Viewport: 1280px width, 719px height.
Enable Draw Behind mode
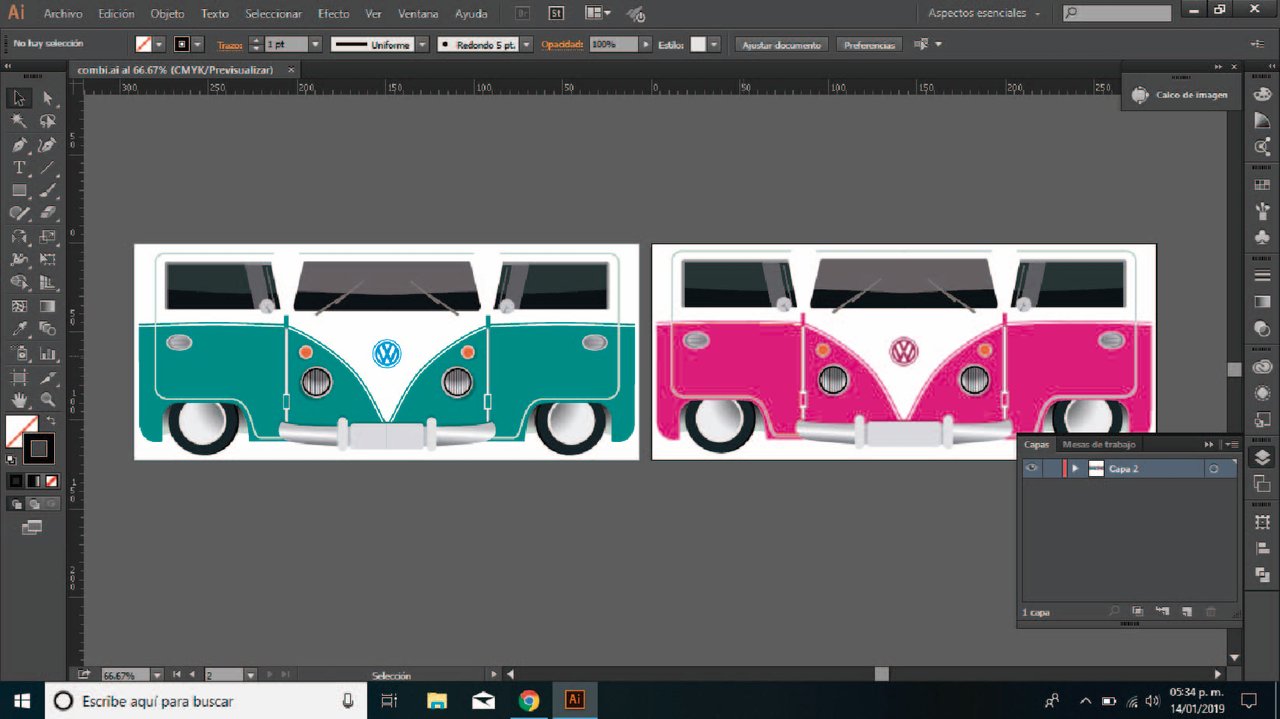[x=34, y=504]
